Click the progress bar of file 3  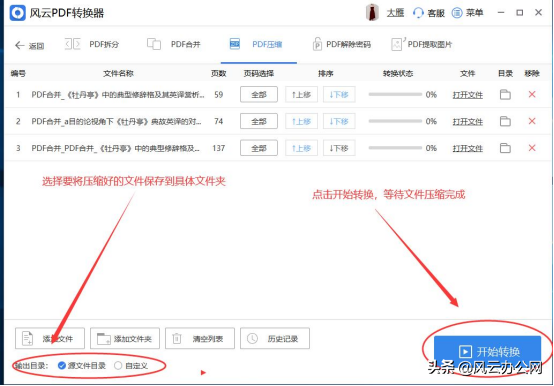(395, 148)
